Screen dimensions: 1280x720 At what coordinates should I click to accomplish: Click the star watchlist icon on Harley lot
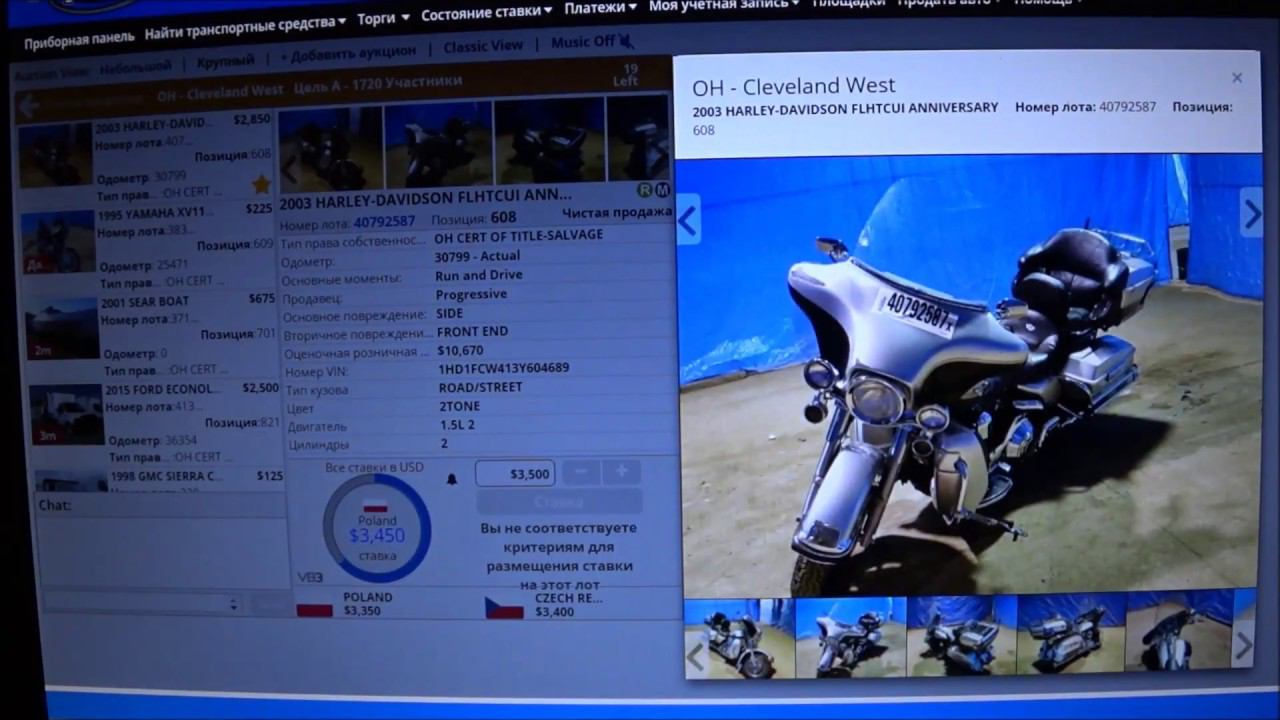coord(261,184)
